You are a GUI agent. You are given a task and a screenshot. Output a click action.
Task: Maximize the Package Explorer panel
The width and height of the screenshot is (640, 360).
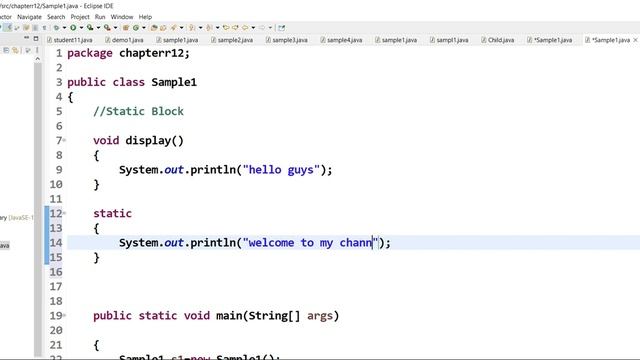click(36, 38)
